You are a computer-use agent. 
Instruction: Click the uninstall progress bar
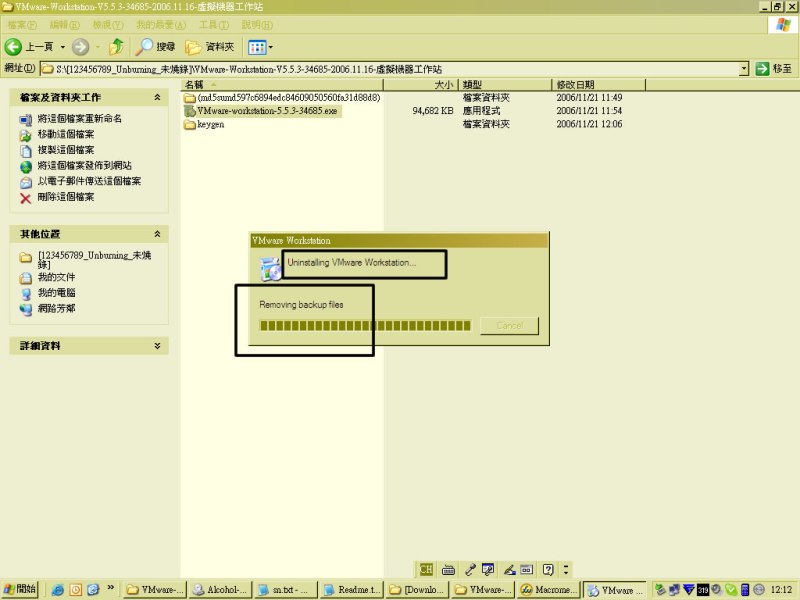pos(365,326)
